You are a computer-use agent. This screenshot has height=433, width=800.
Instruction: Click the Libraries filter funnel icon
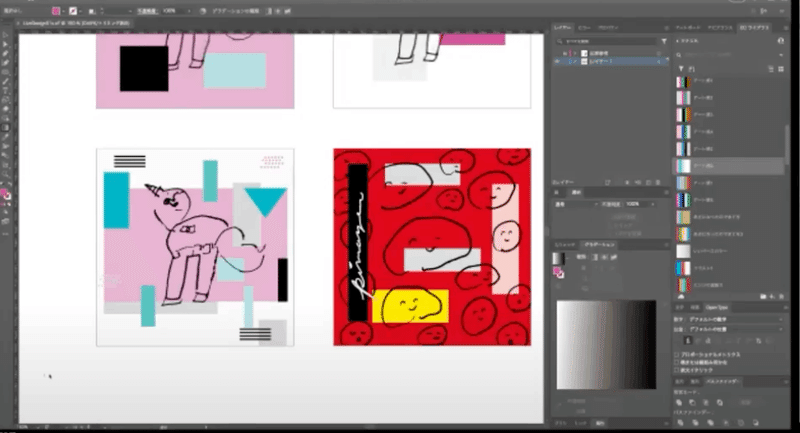click(x=681, y=68)
